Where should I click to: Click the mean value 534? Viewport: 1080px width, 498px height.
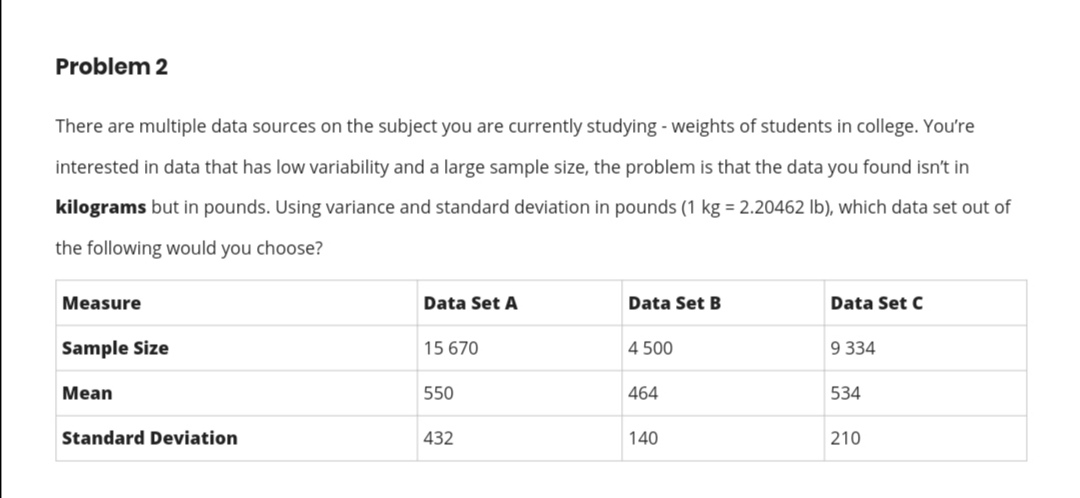pyautogui.click(x=845, y=393)
